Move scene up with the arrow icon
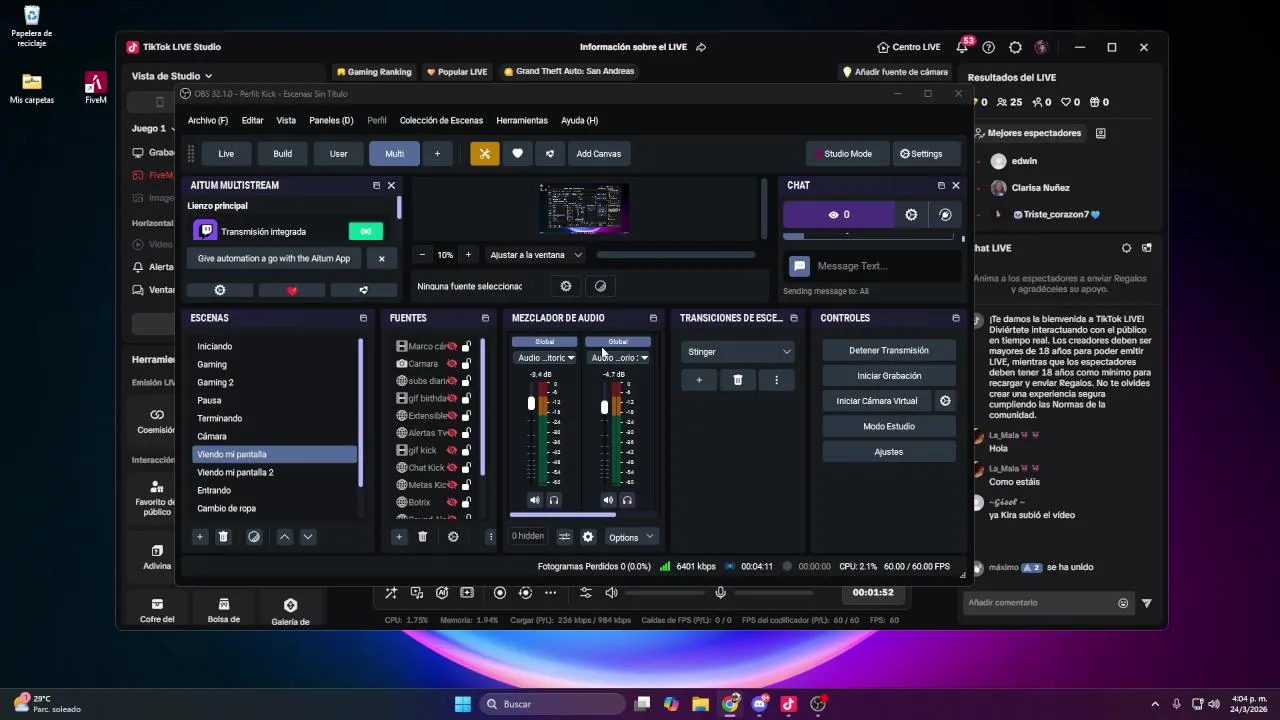This screenshot has width=1280, height=720. click(284, 537)
